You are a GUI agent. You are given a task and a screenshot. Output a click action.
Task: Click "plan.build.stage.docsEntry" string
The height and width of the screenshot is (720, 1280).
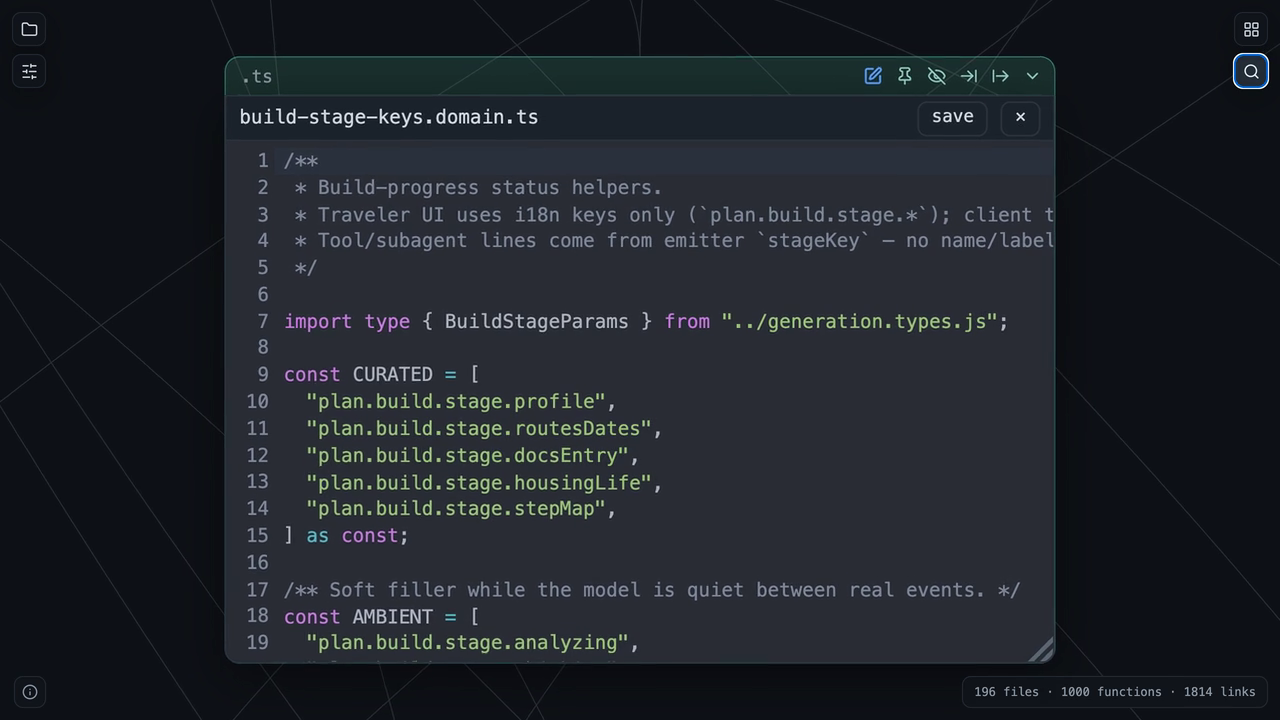tap(467, 456)
